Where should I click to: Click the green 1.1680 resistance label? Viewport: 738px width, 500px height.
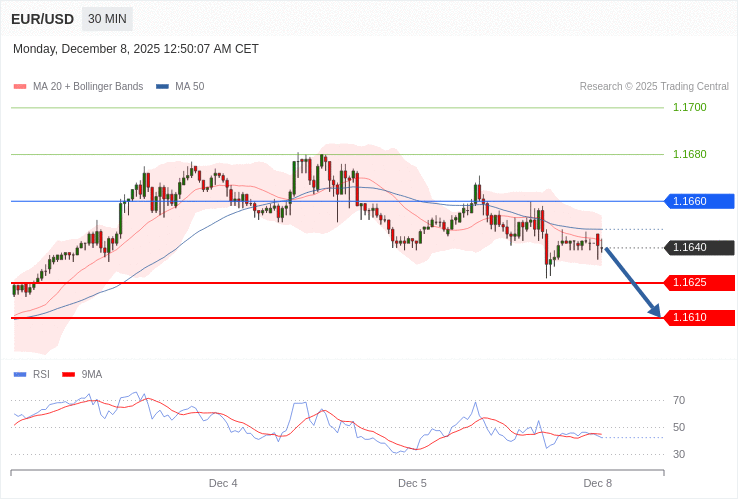tap(689, 154)
